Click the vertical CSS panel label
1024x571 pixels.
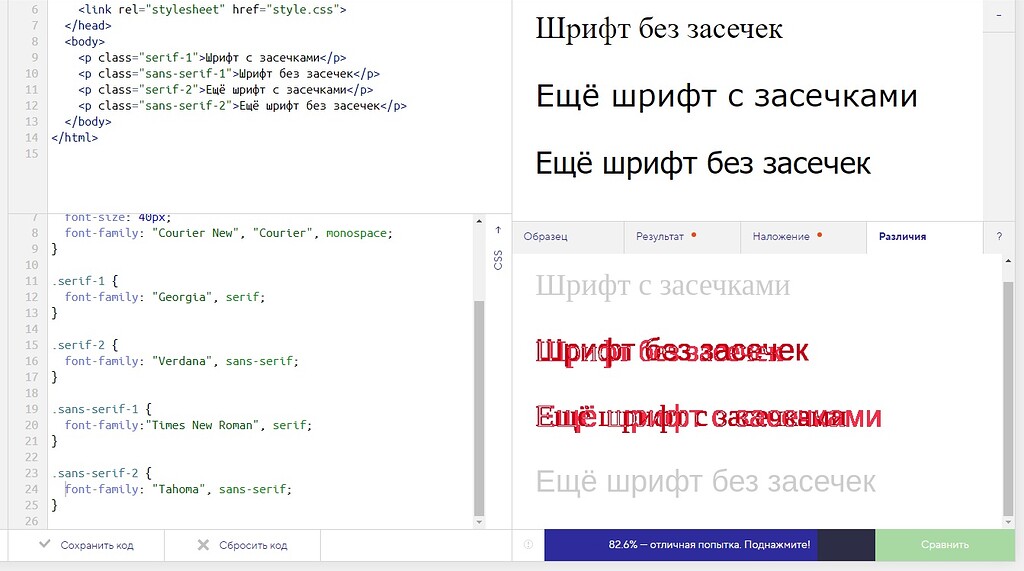tap(498, 260)
